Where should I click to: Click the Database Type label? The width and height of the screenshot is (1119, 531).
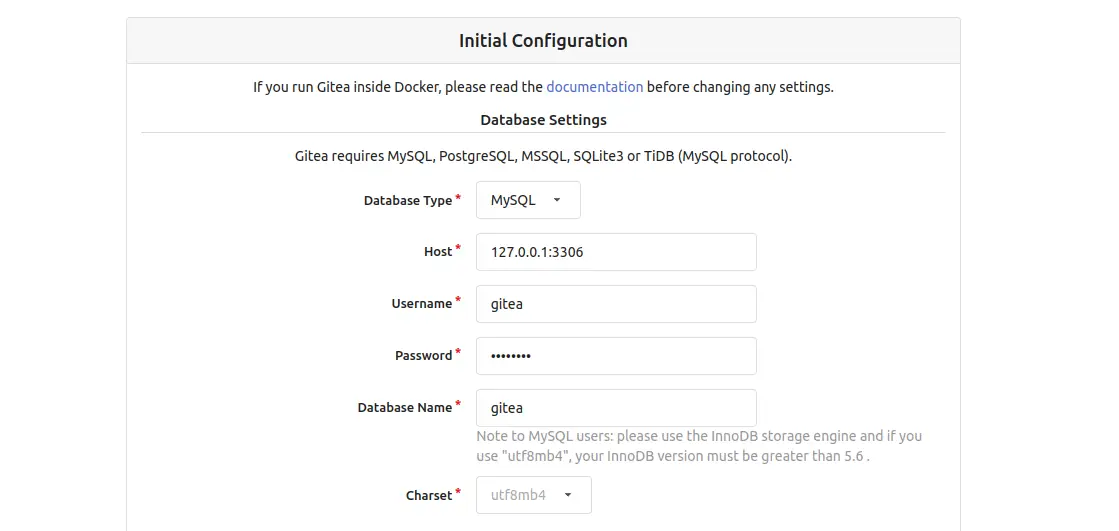click(x=408, y=201)
